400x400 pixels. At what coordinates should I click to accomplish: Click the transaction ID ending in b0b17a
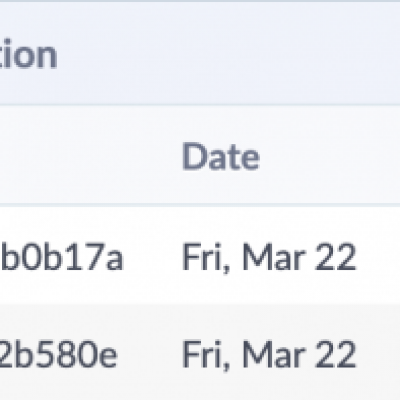pos(62,257)
